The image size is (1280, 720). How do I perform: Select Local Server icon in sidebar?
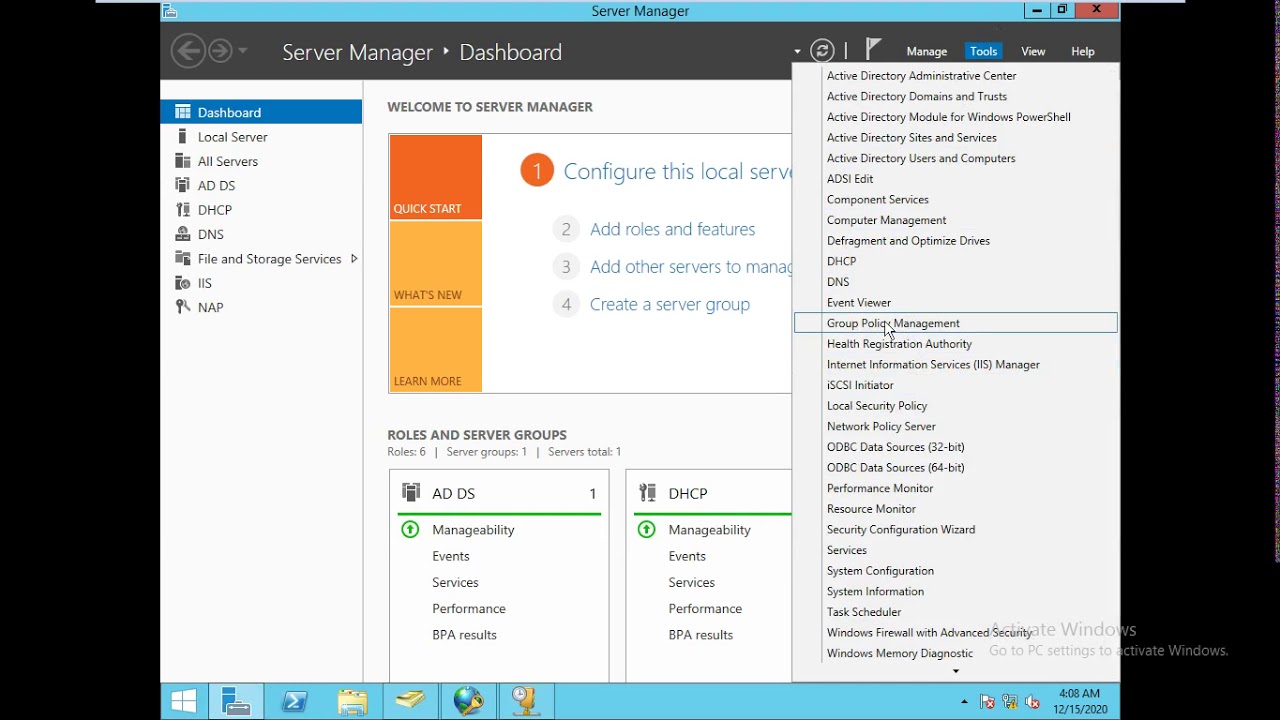[x=182, y=136]
